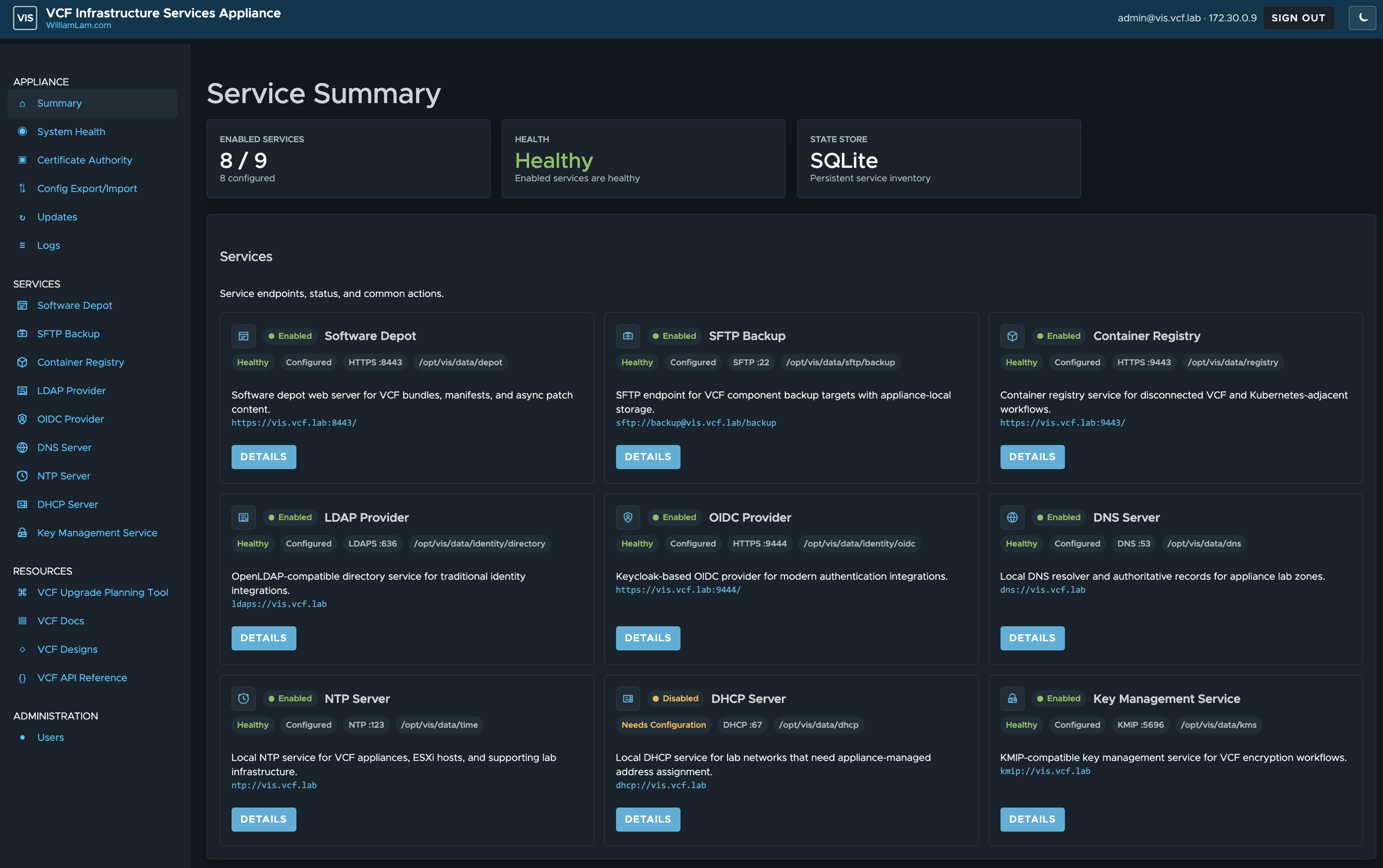Screen dimensions: 1383x868
Task: Click the KMIP :5696 port tag
Action: click(x=1140, y=725)
